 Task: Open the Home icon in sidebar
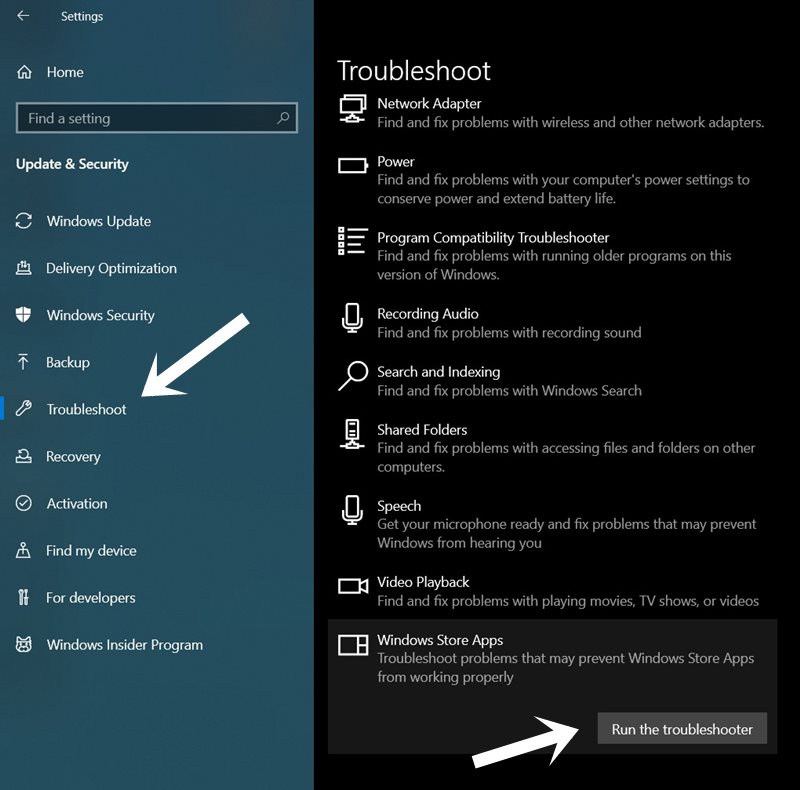click(24, 72)
